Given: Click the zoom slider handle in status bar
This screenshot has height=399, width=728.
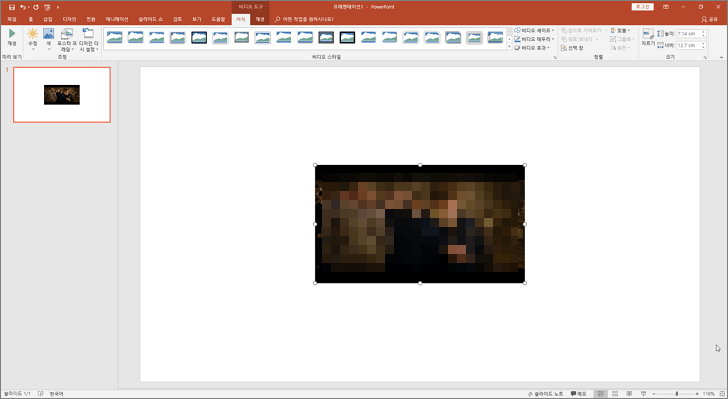Looking at the screenshot, I should click(x=677, y=393).
